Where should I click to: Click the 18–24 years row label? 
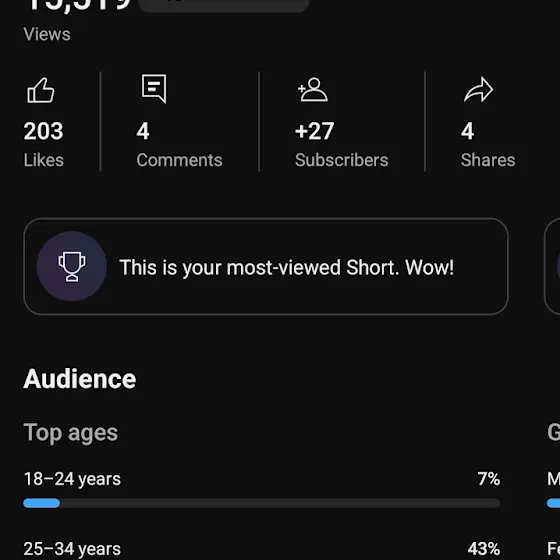pyautogui.click(x=72, y=479)
